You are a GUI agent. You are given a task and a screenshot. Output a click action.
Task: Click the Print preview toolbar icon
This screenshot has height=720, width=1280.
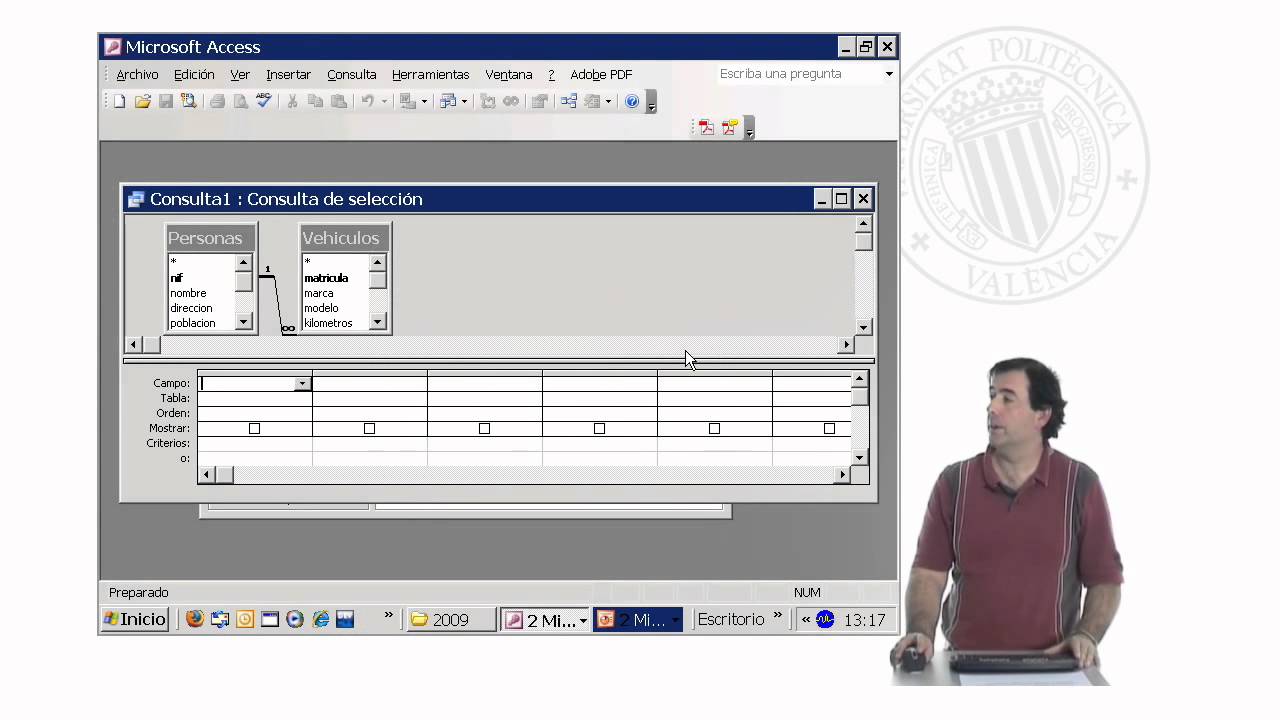click(x=240, y=101)
